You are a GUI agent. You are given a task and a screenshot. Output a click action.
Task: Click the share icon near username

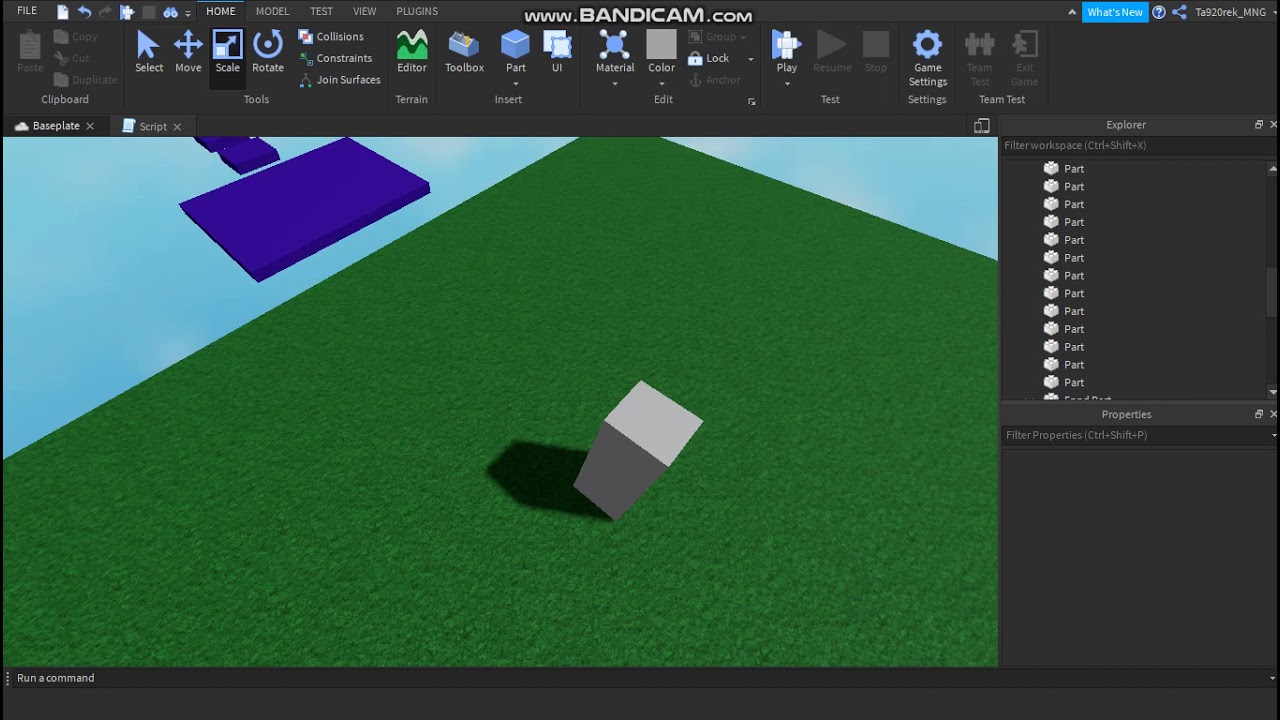pos(1179,12)
